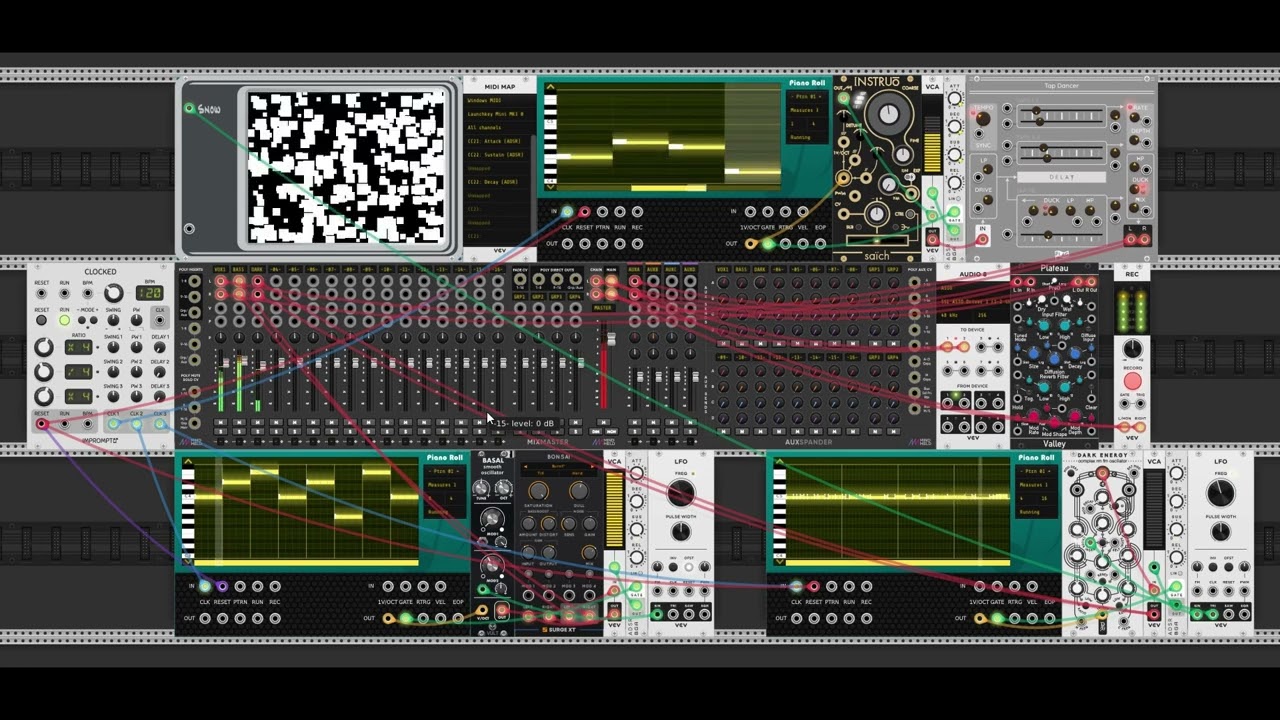Image resolution: width=1280 pixels, height=720 pixels.
Task: Click the Tap Dancer IN jack
Action: [982, 238]
